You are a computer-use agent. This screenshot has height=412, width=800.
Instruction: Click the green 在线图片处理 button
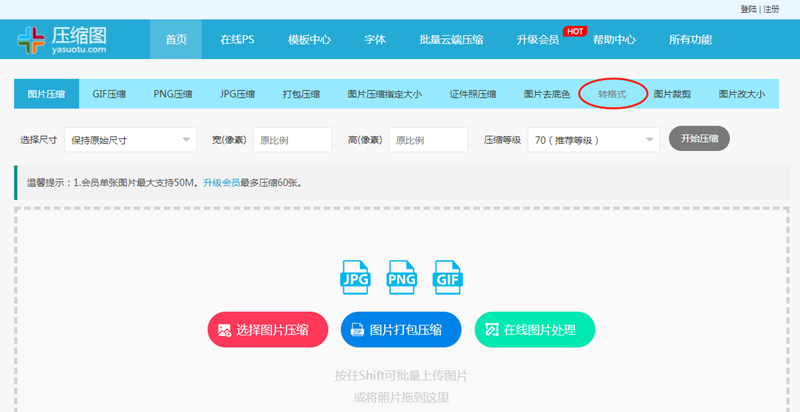tap(535, 329)
